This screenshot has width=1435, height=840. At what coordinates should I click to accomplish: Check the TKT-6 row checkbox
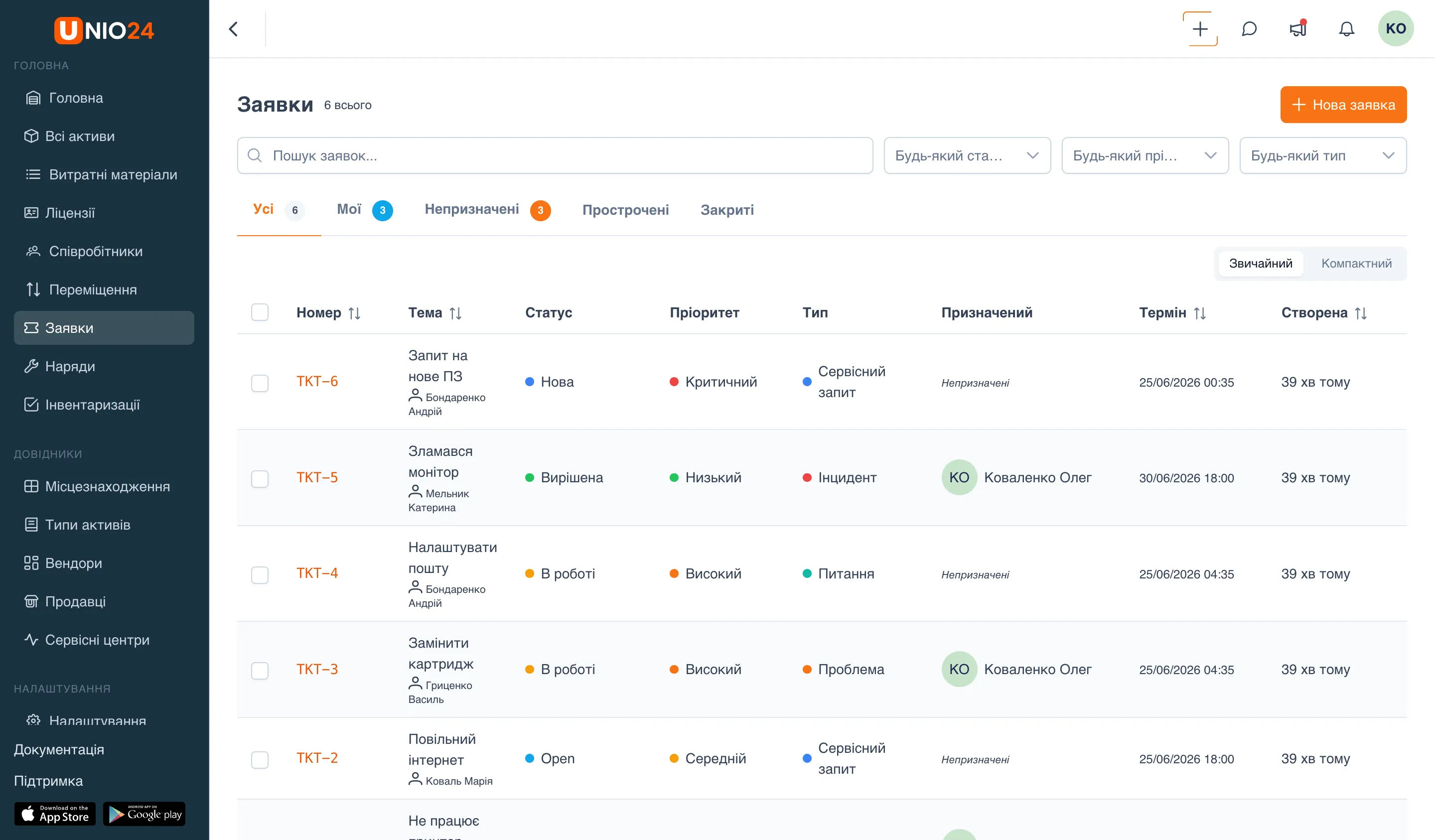[x=260, y=383]
